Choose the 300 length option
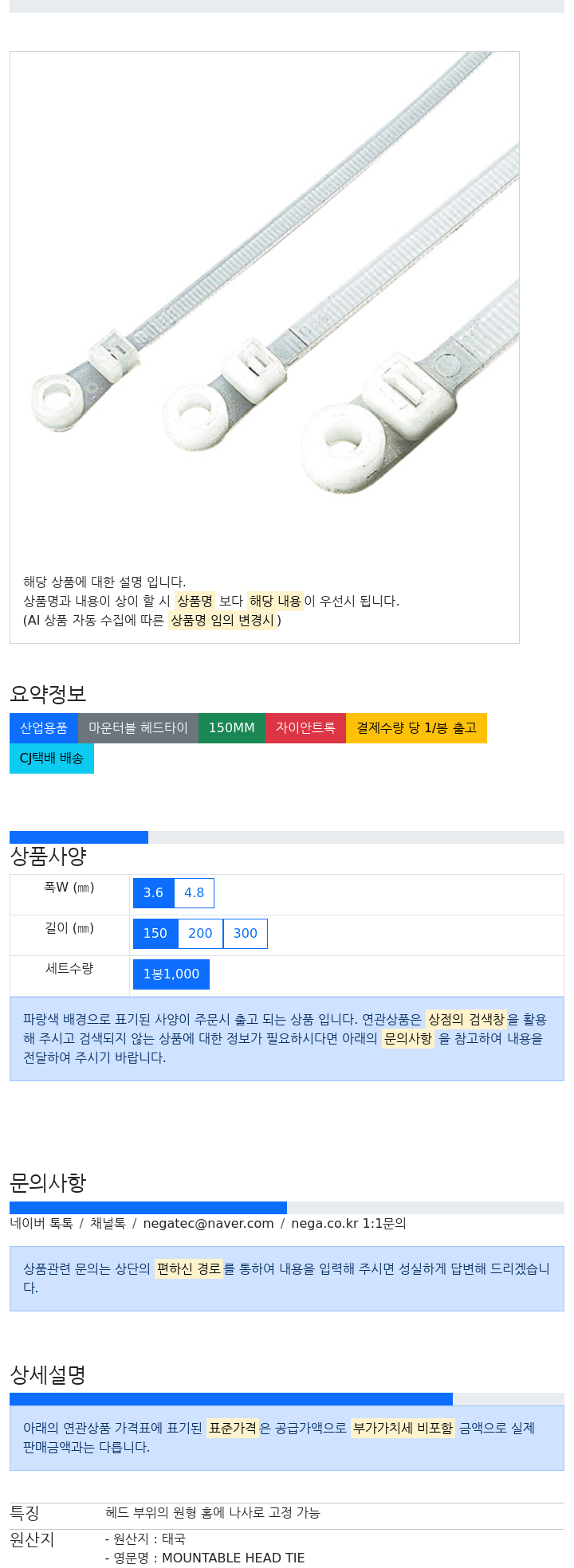Viewport: 574px width, 1568px height. (x=246, y=934)
